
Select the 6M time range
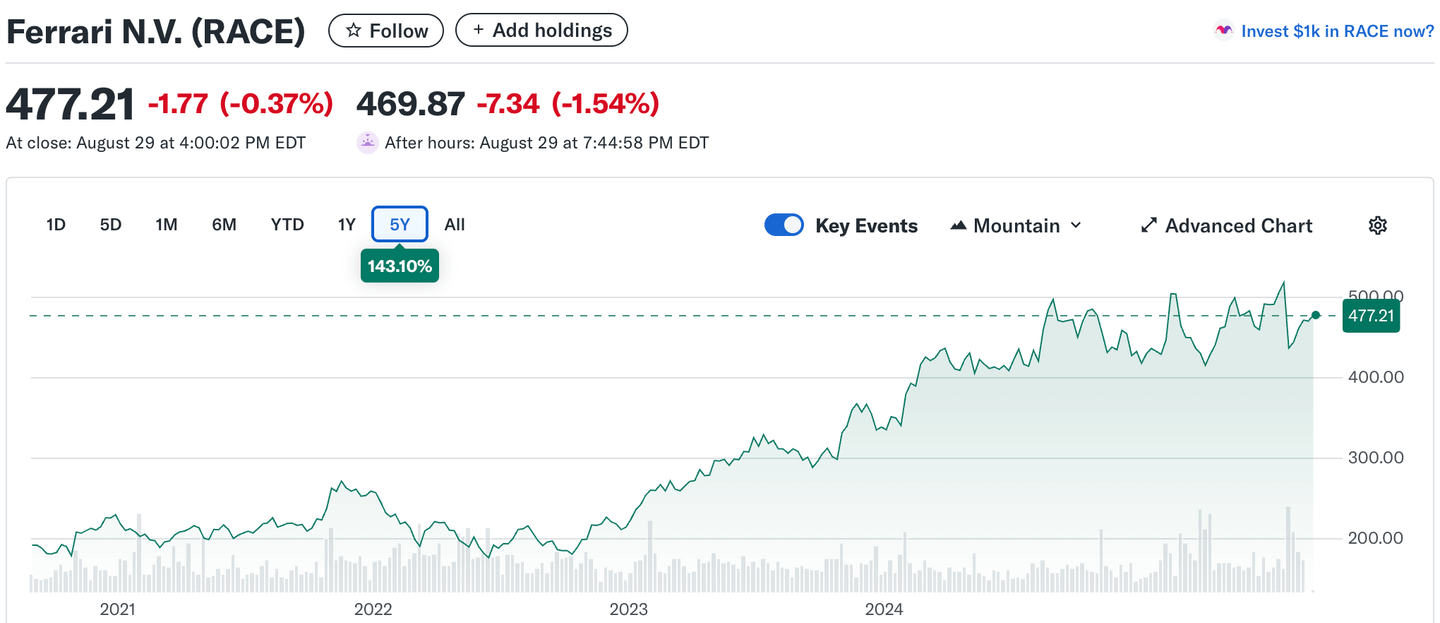tap(224, 224)
